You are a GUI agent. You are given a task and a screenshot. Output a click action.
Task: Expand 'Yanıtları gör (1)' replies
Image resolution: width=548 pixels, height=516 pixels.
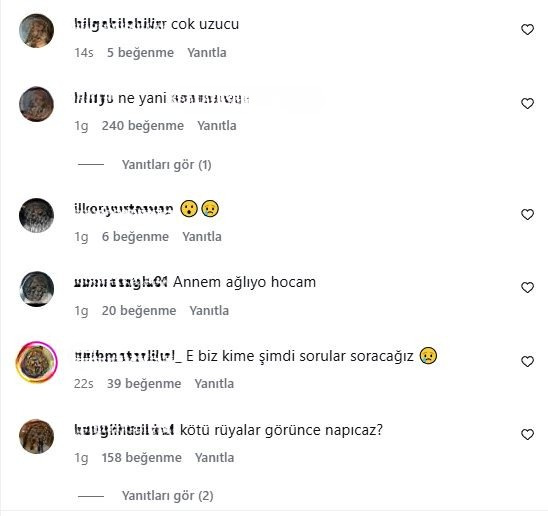pyautogui.click(x=166, y=165)
